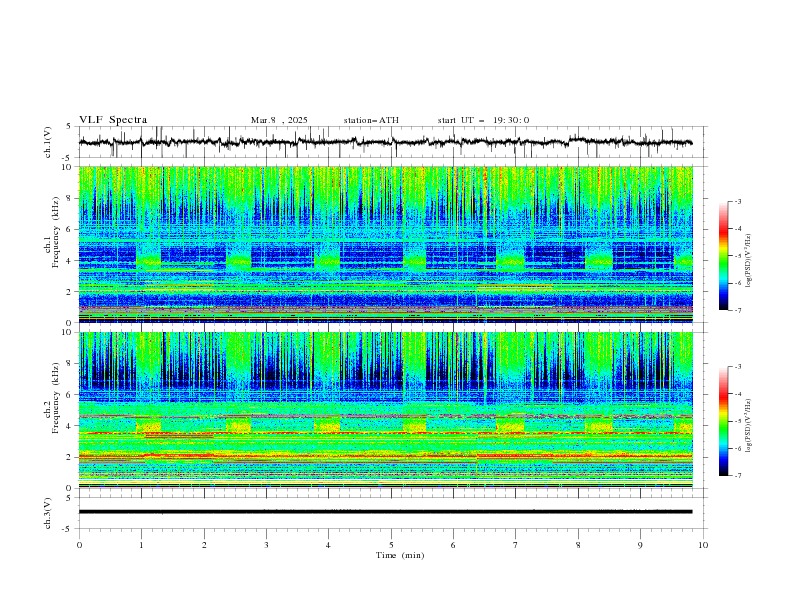792x612 pixels.
Task: Click the 'start UT = 19:30:0' label
Action: (483, 120)
